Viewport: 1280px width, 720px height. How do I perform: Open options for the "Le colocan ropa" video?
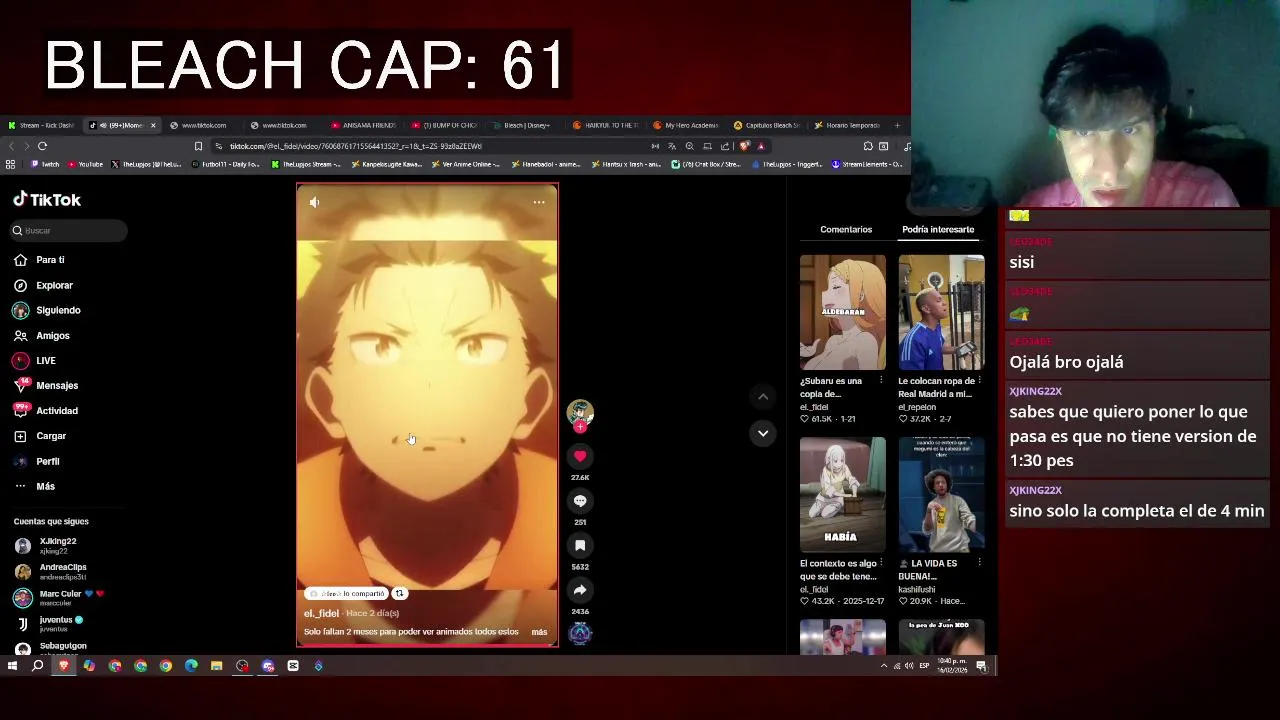[979, 381]
